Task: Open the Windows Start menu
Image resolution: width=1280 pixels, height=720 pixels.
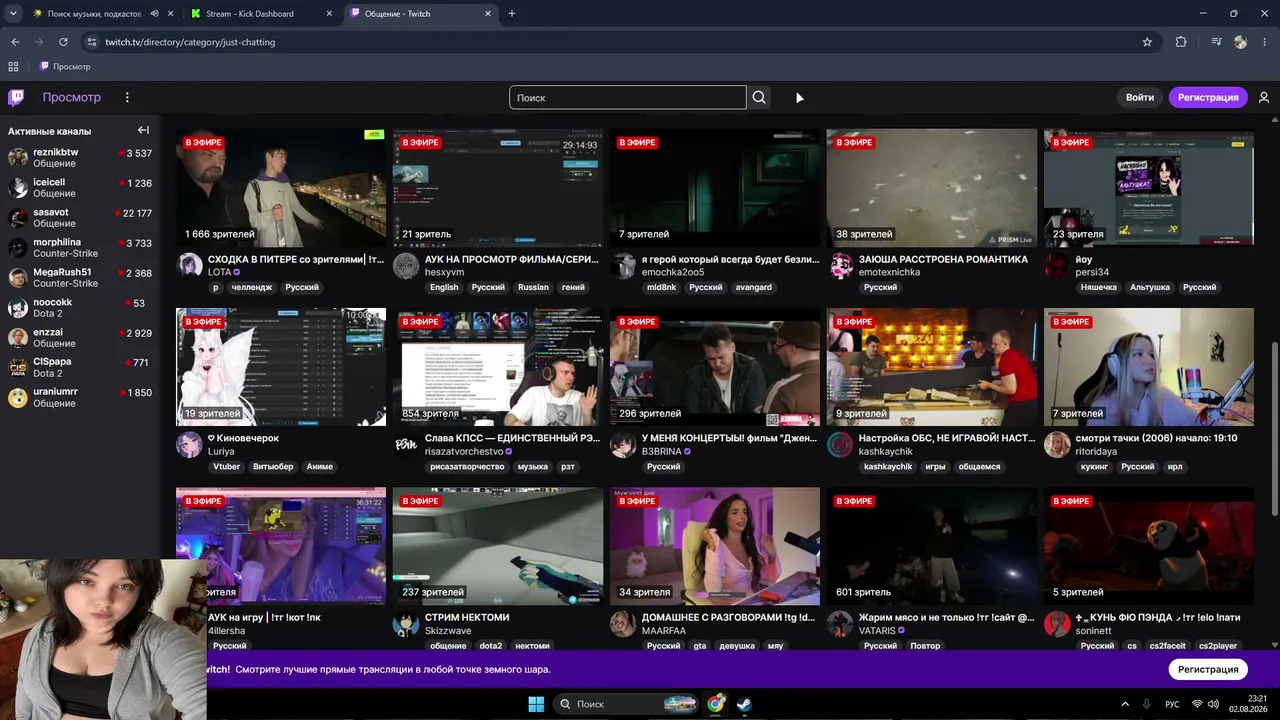Action: pos(536,704)
